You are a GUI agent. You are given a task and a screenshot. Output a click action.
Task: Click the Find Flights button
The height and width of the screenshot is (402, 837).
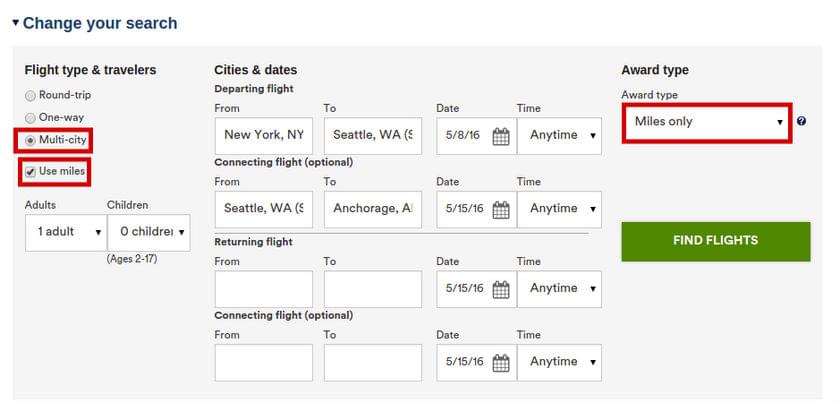(716, 241)
